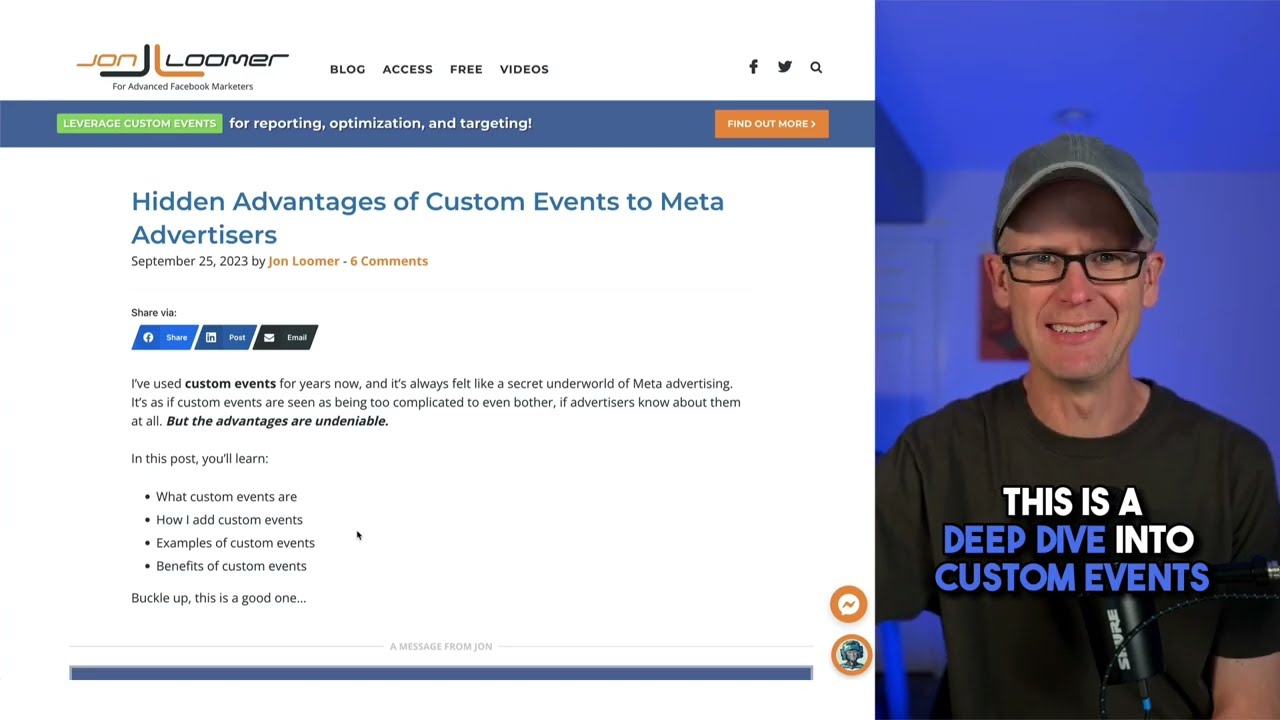
Task: Click the search magnifier icon
Action: [816, 67]
